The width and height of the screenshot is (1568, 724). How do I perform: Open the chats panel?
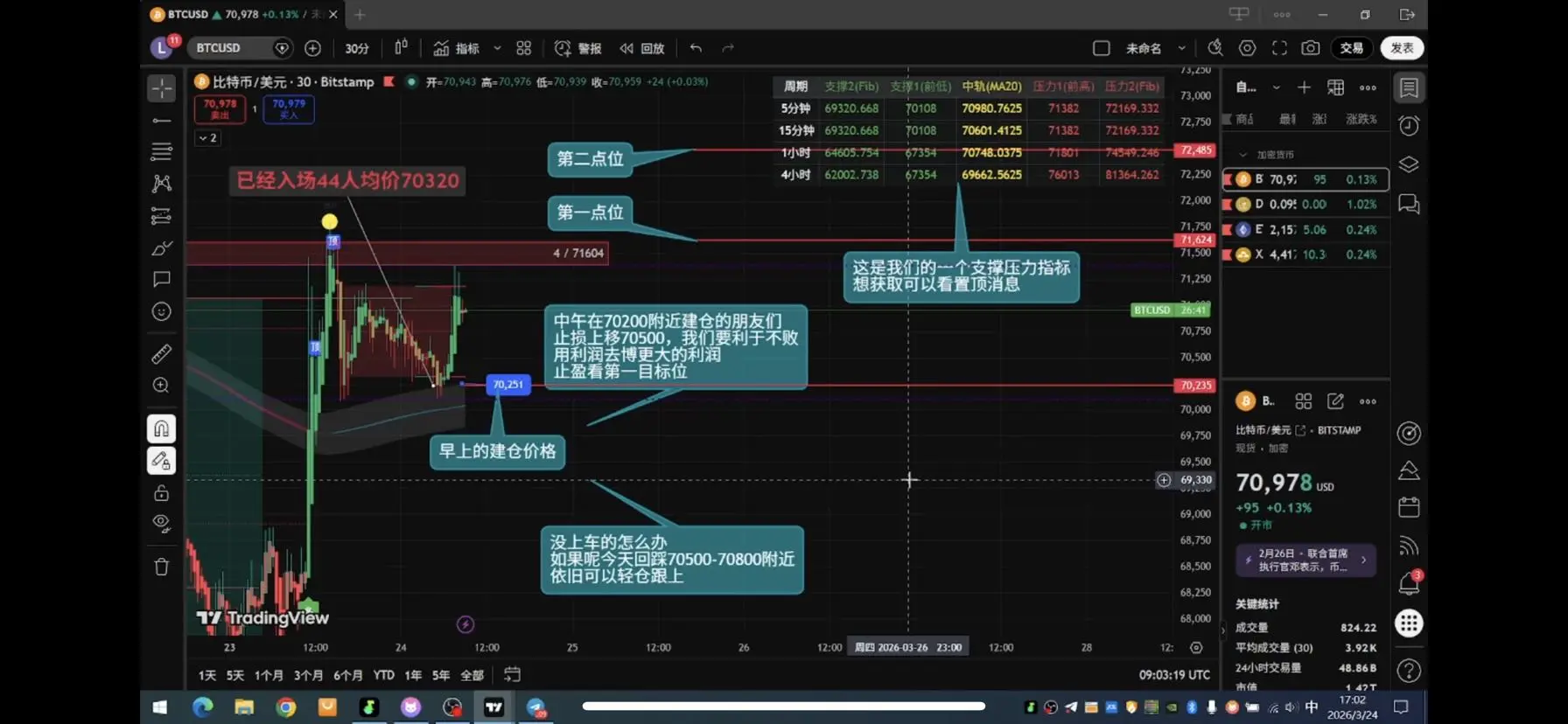point(1409,205)
